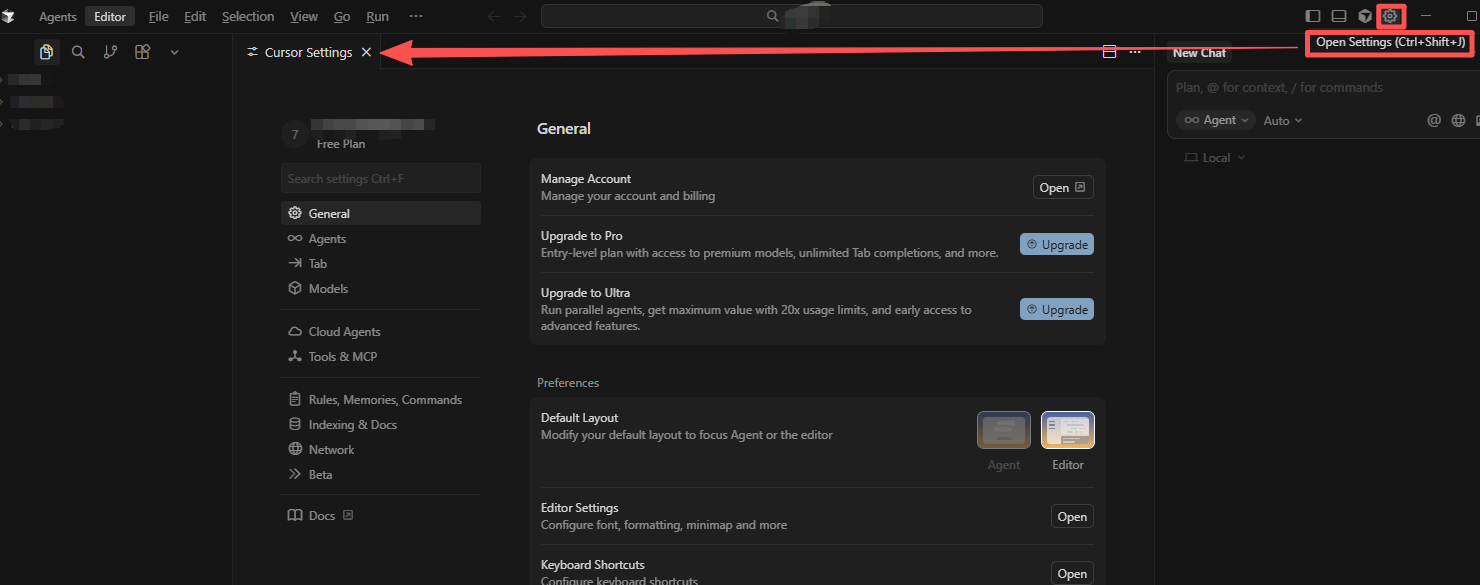Select General in the settings sidebar

pyautogui.click(x=381, y=214)
